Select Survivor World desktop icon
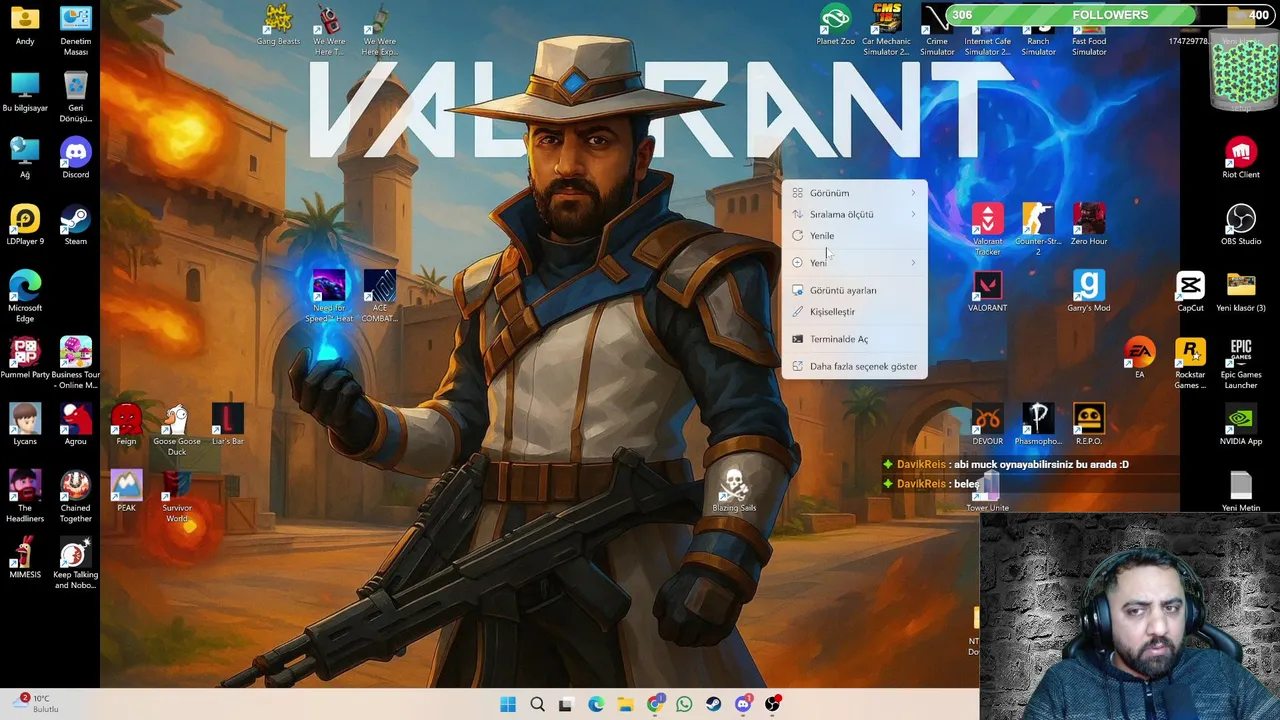1280x720 pixels. point(177,497)
